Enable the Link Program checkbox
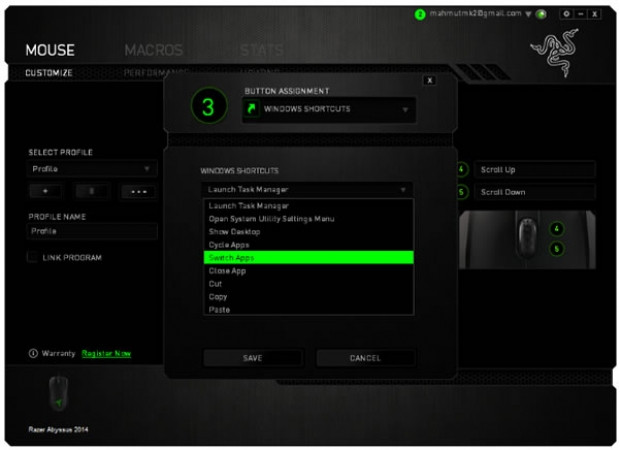This screenshot has height=450, width=620. (x=32, y=257)
